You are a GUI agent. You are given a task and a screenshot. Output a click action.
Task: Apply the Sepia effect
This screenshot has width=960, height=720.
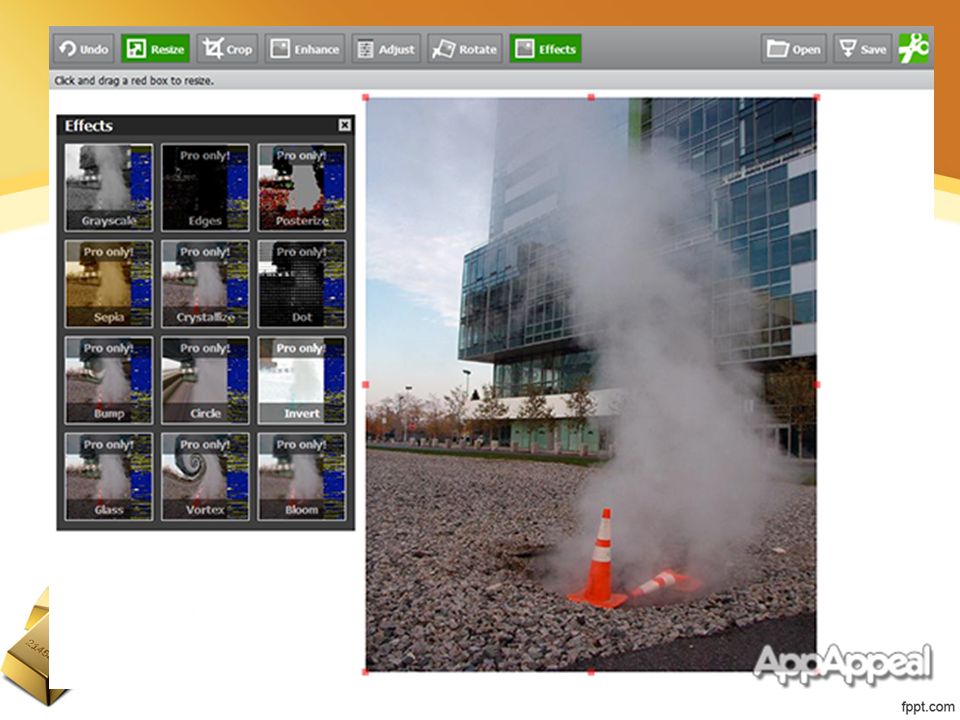pyautogui.click(x=109, y=283)
